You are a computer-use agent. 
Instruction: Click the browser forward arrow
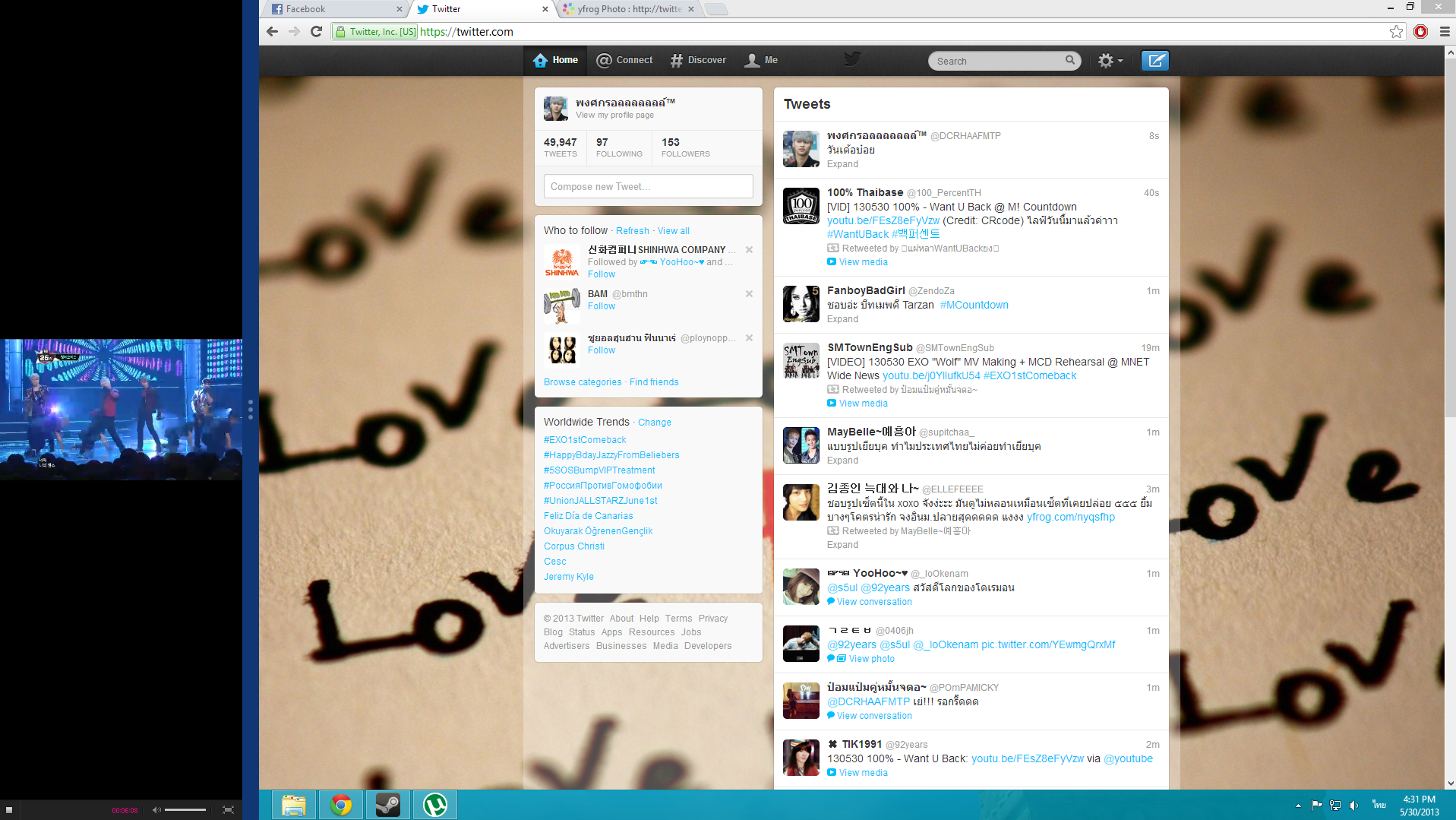click(x=295, y=31)
